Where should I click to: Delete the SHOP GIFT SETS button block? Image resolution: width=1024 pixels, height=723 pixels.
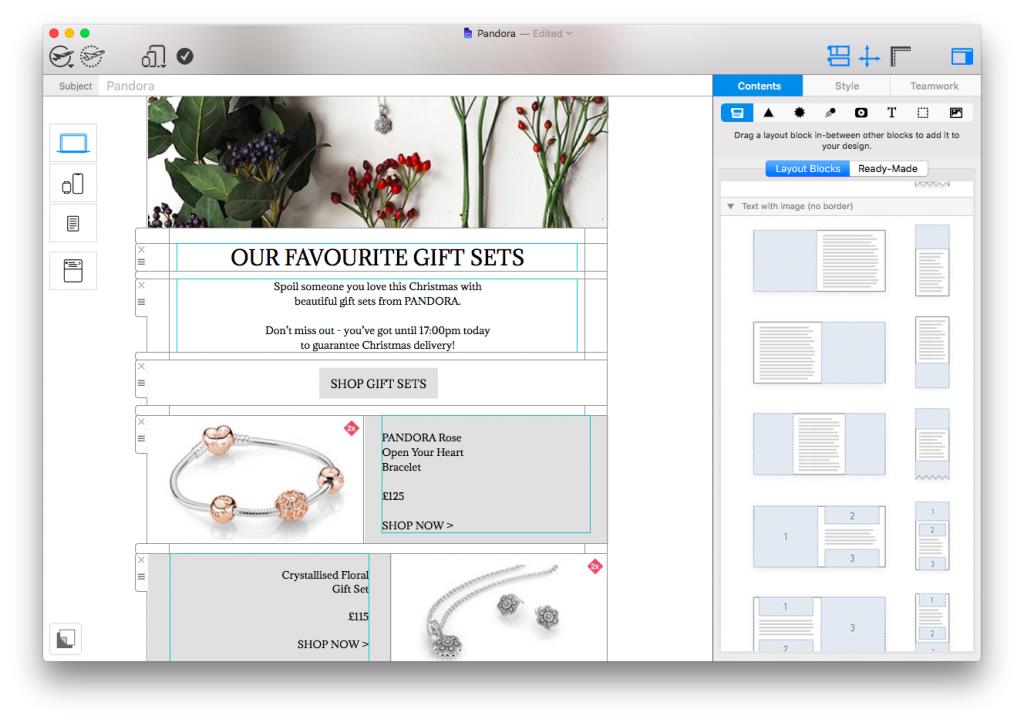coord(141,366)
